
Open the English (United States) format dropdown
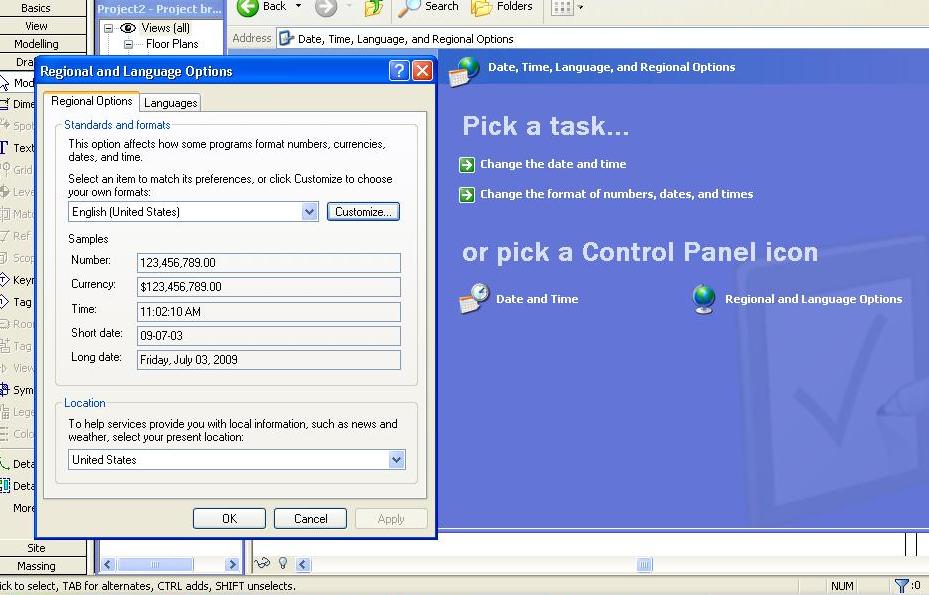[309, 212]
